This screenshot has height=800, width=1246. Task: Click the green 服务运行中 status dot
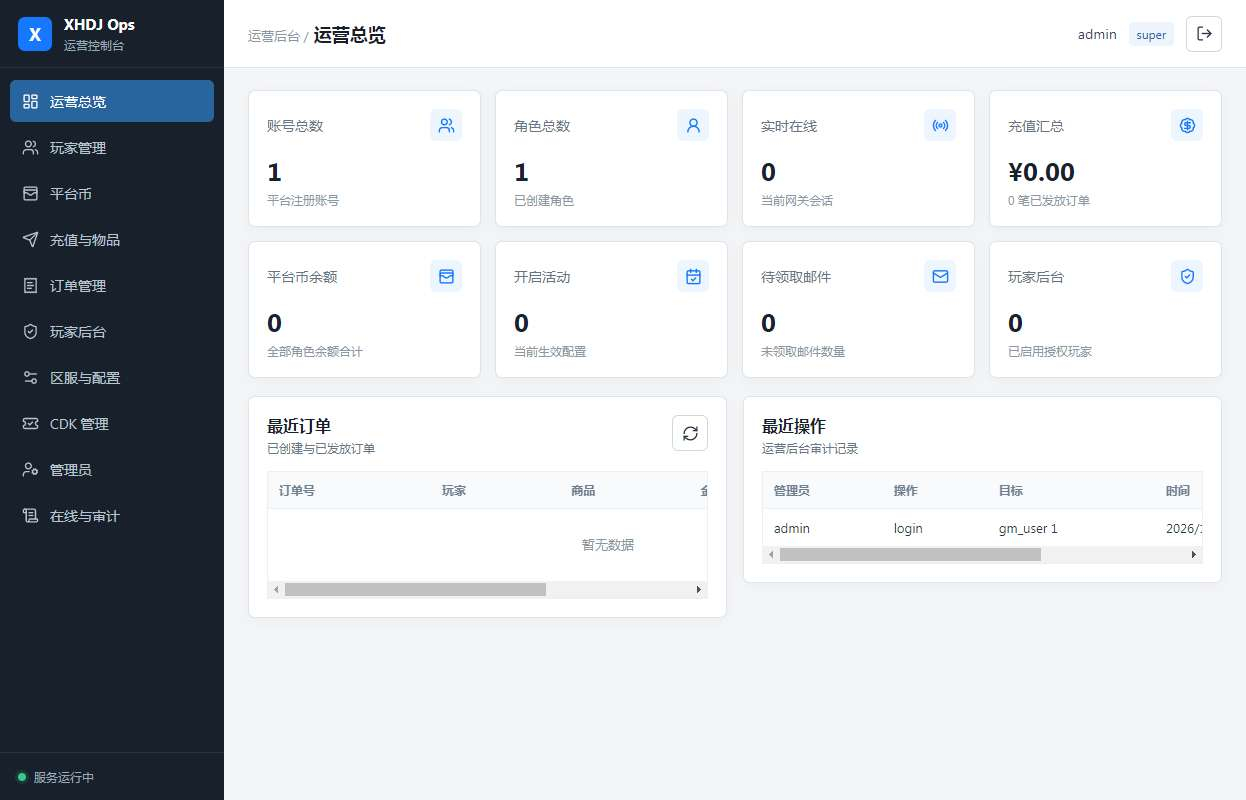(x=22, y=777)
